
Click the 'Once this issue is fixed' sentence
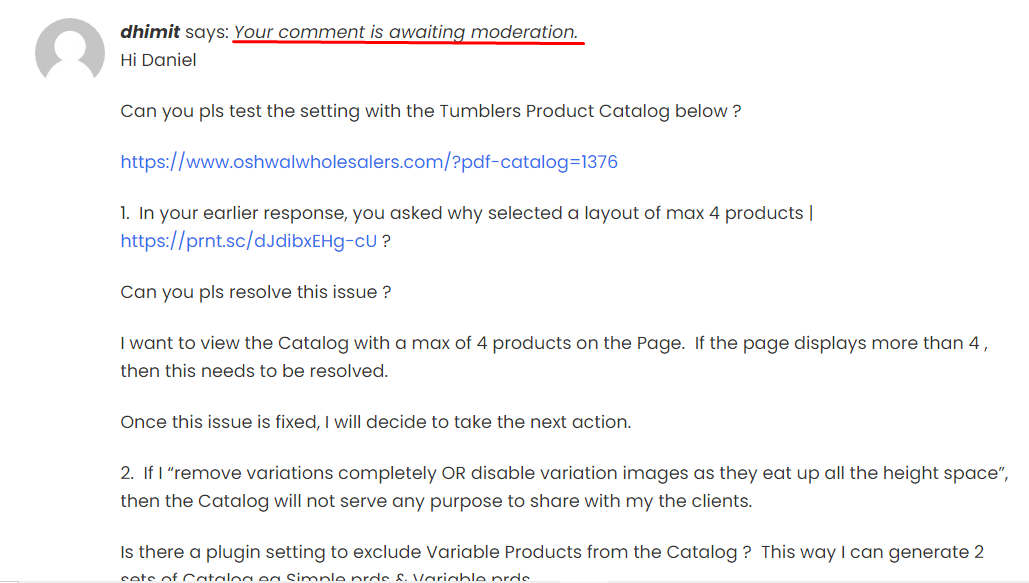click(x=375, y=422)
